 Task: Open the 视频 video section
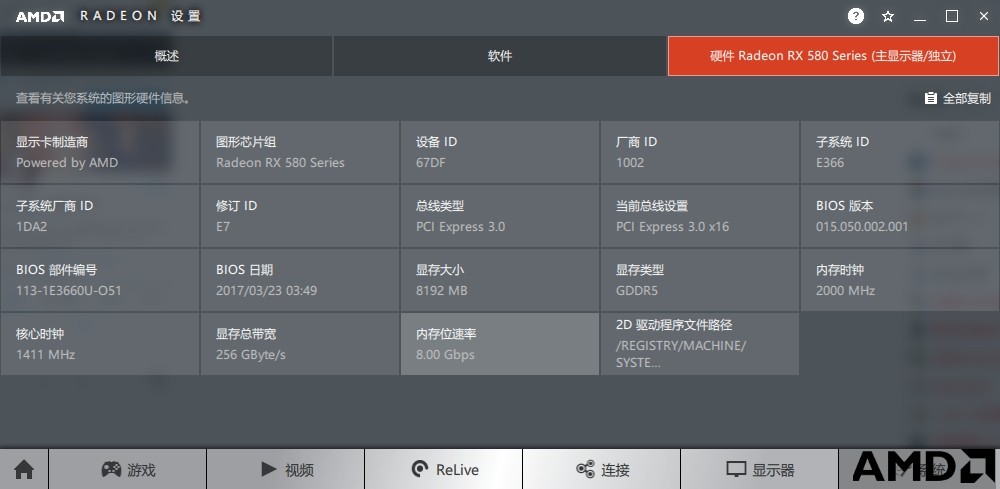286,470
